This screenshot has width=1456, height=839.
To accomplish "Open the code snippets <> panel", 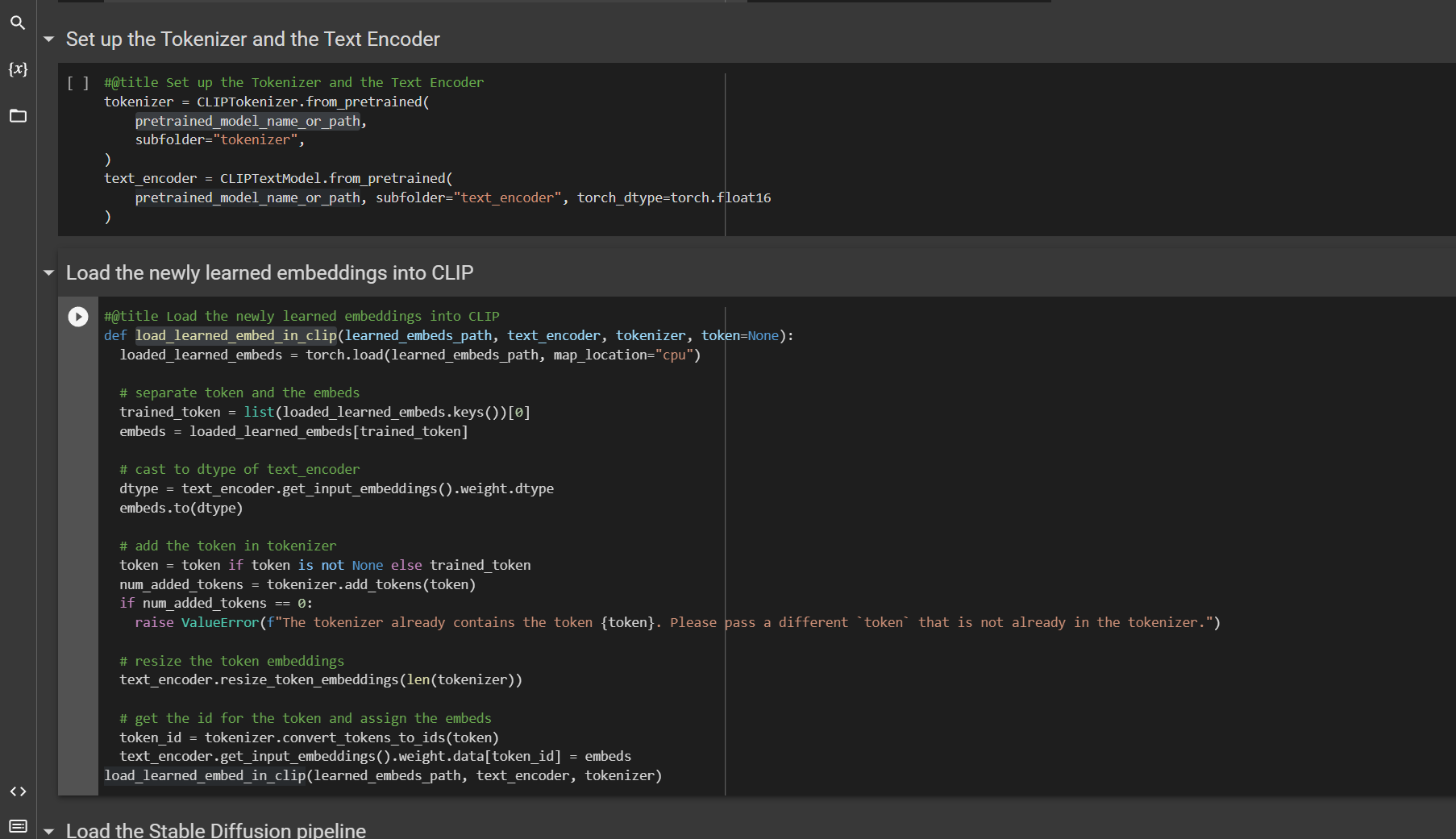I will pos(18,791).
